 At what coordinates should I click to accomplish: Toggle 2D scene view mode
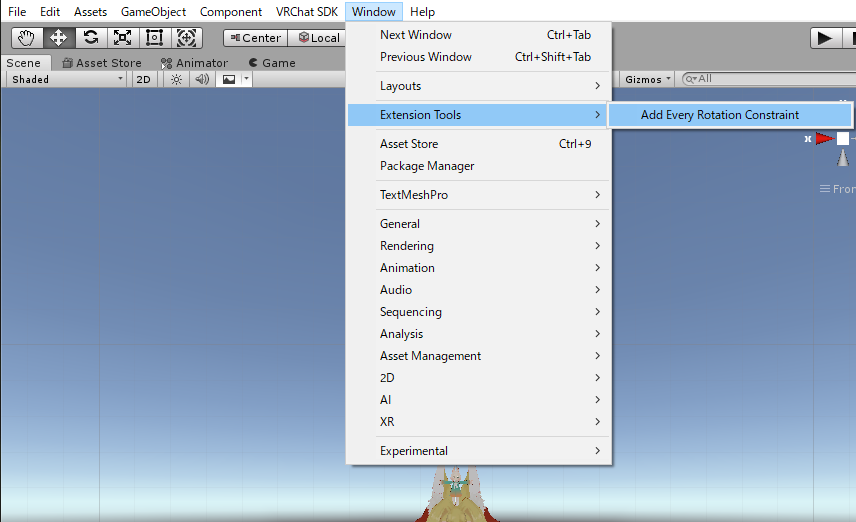[x=144, y=80]
